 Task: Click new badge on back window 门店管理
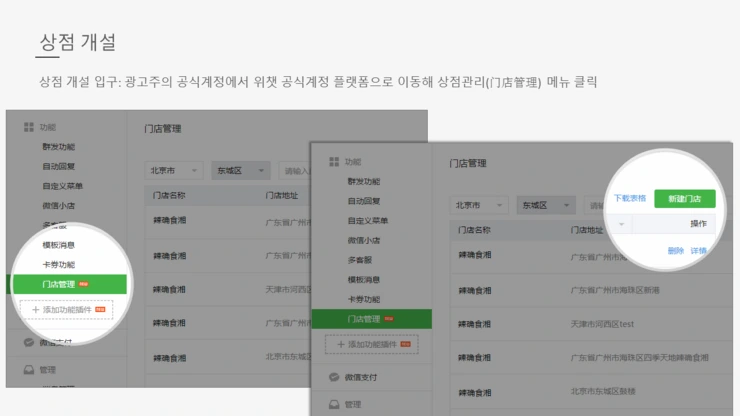(84, 284)
